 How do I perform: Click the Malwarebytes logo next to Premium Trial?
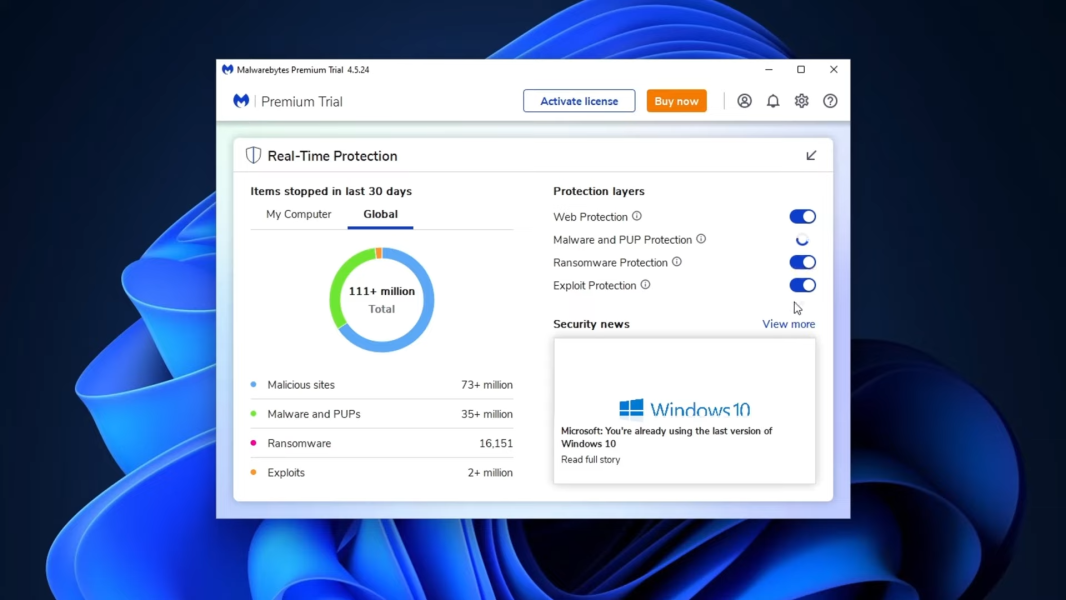point(241,101)
